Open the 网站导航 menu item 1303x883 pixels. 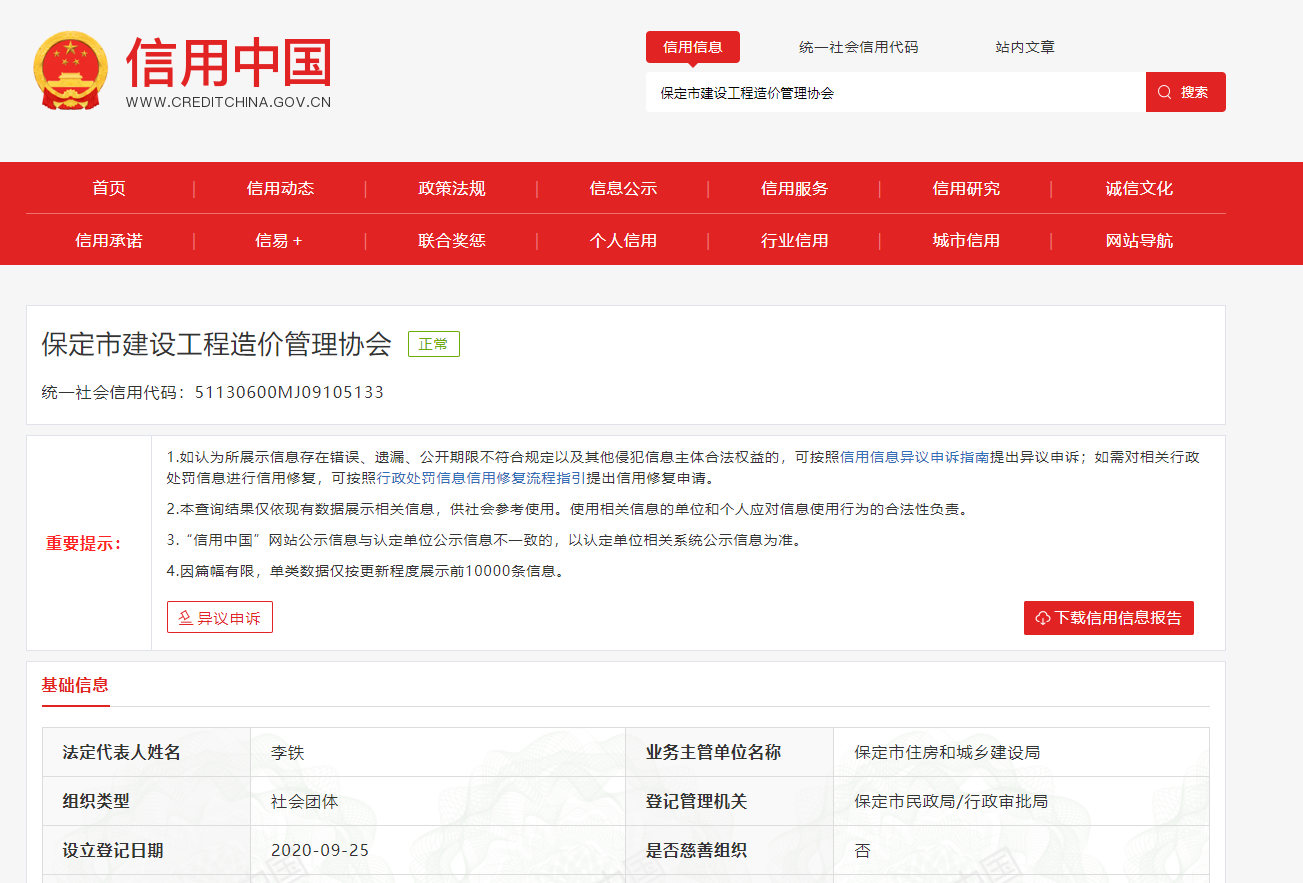pos(1139,240)
